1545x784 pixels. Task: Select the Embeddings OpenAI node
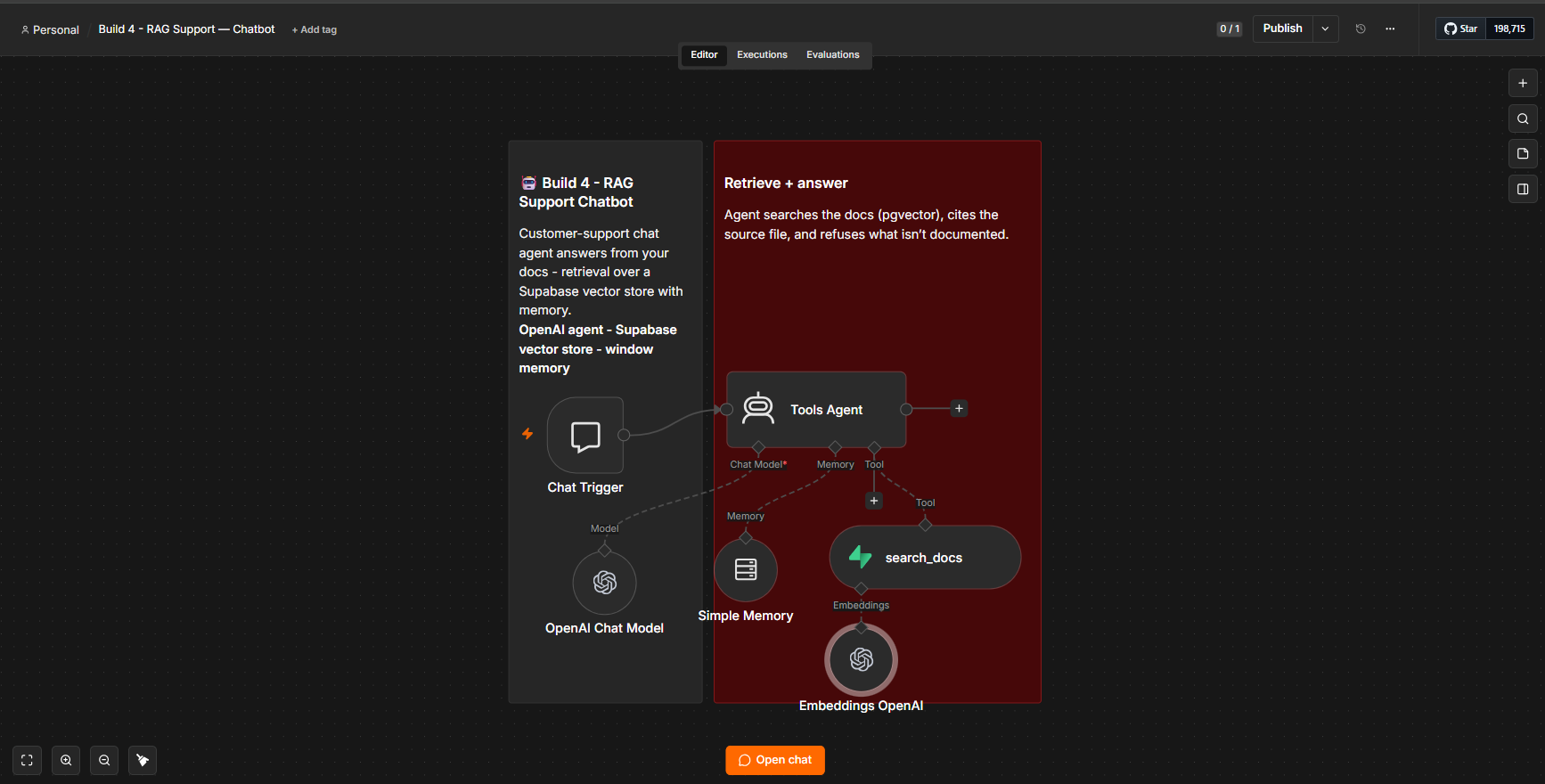pos(862,659)
